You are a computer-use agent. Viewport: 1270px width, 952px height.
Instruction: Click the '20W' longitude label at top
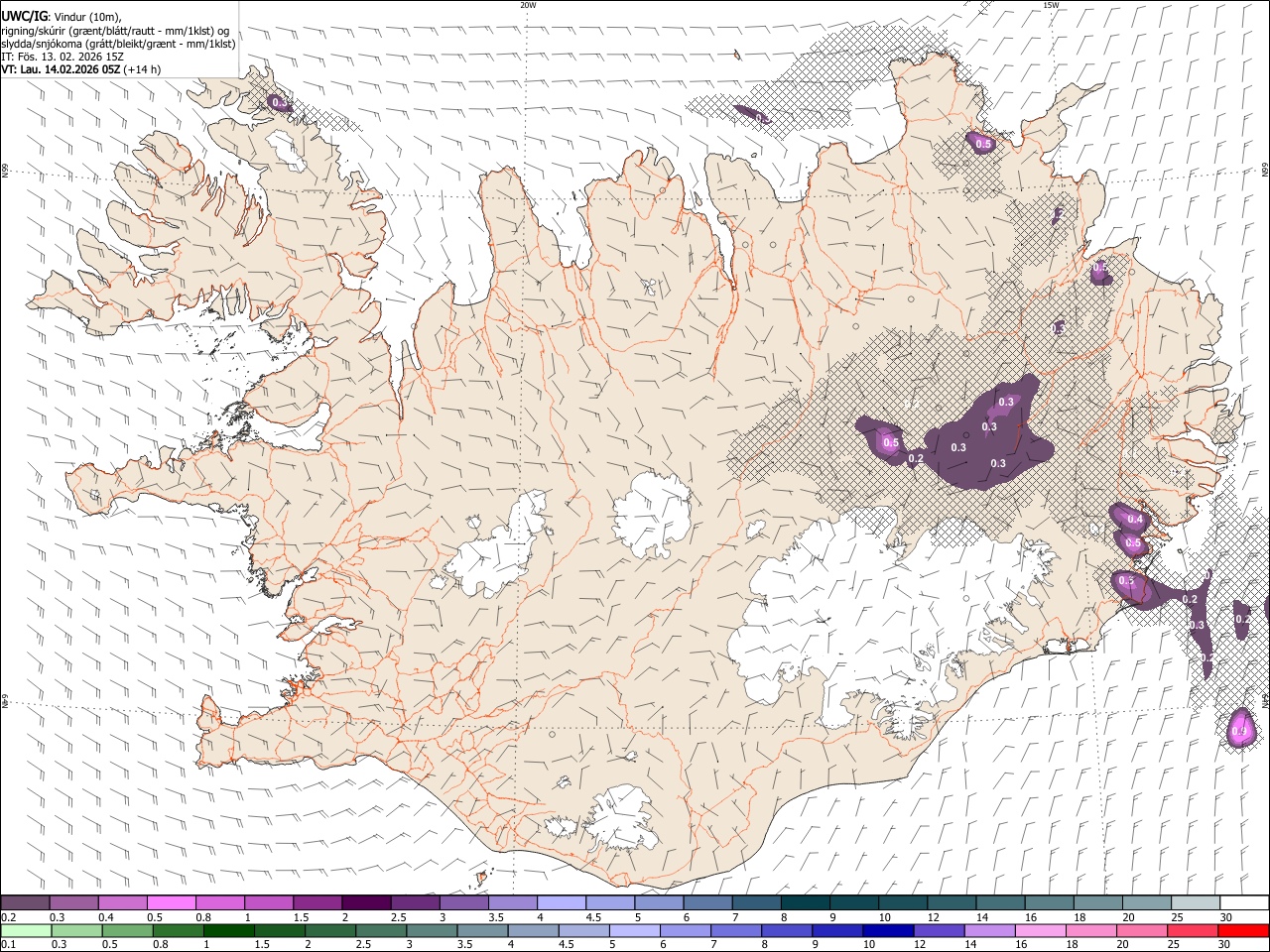[528, 5]
